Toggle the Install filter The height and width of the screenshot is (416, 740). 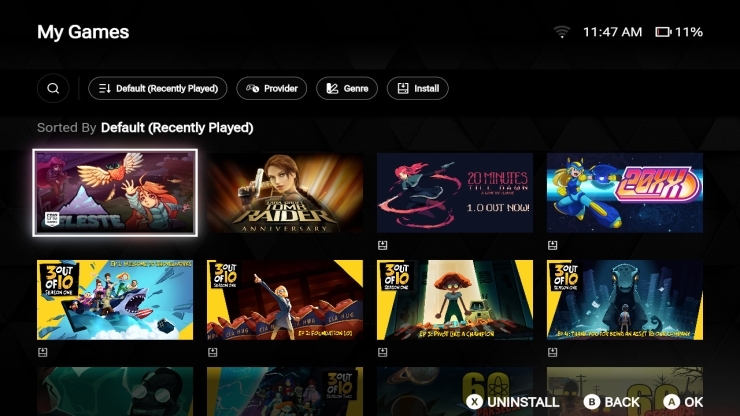[x=418, y=88]
